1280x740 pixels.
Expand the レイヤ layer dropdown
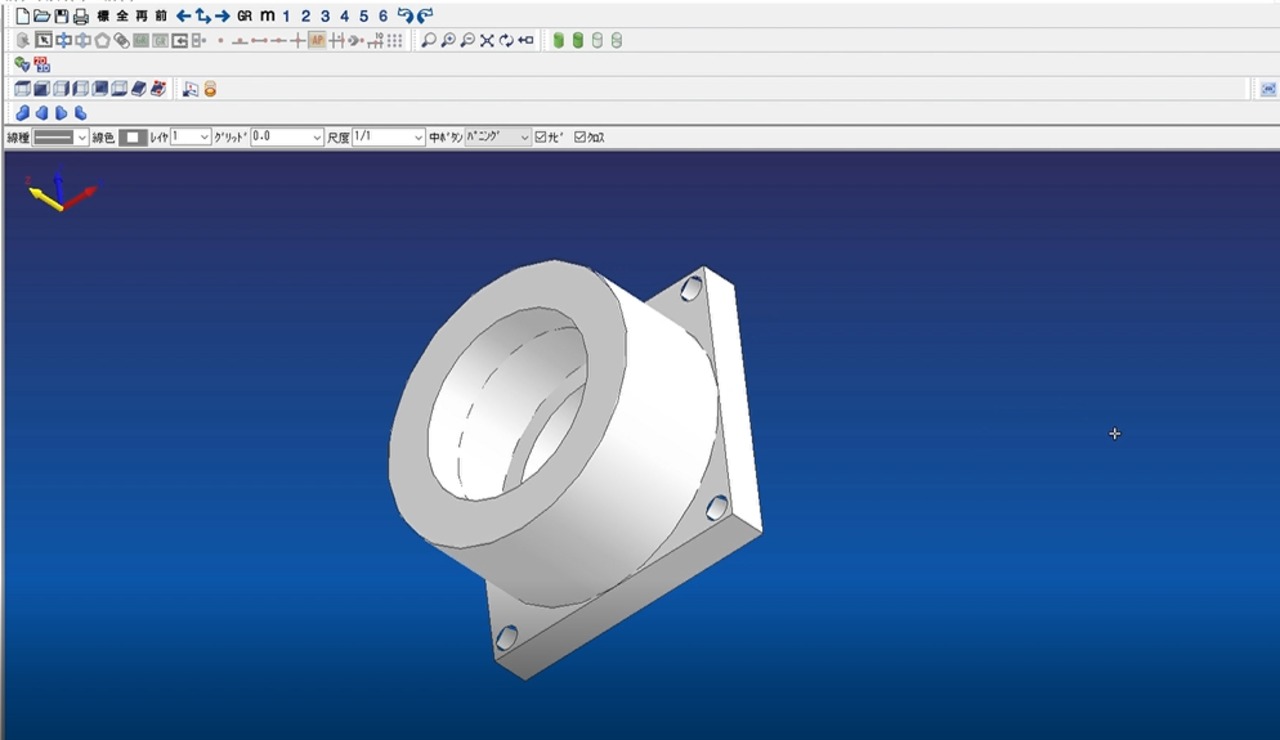click(x=203, y=137)
